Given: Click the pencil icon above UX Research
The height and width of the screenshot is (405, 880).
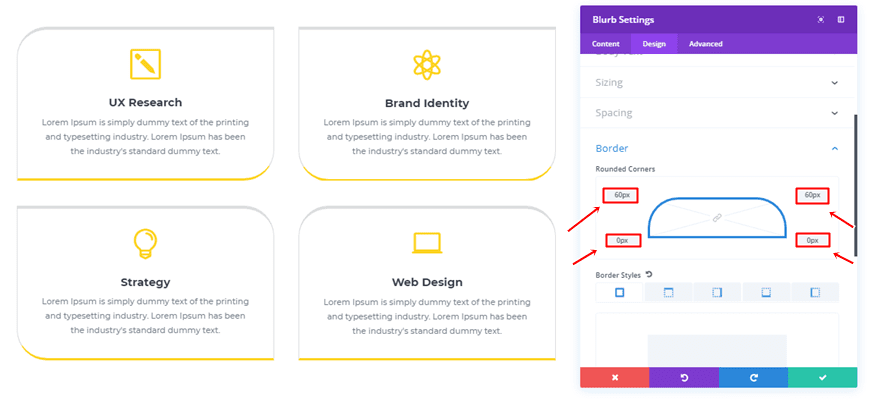Looking at the screenshot, I should (x=145, y=64).
